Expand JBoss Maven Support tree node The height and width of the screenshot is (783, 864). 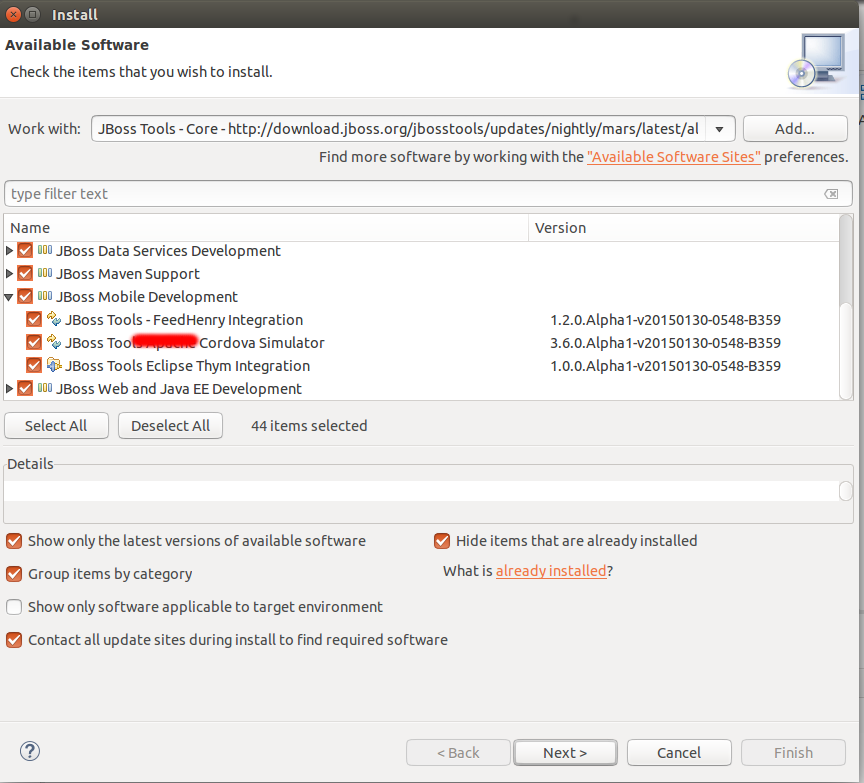point(9,274)
